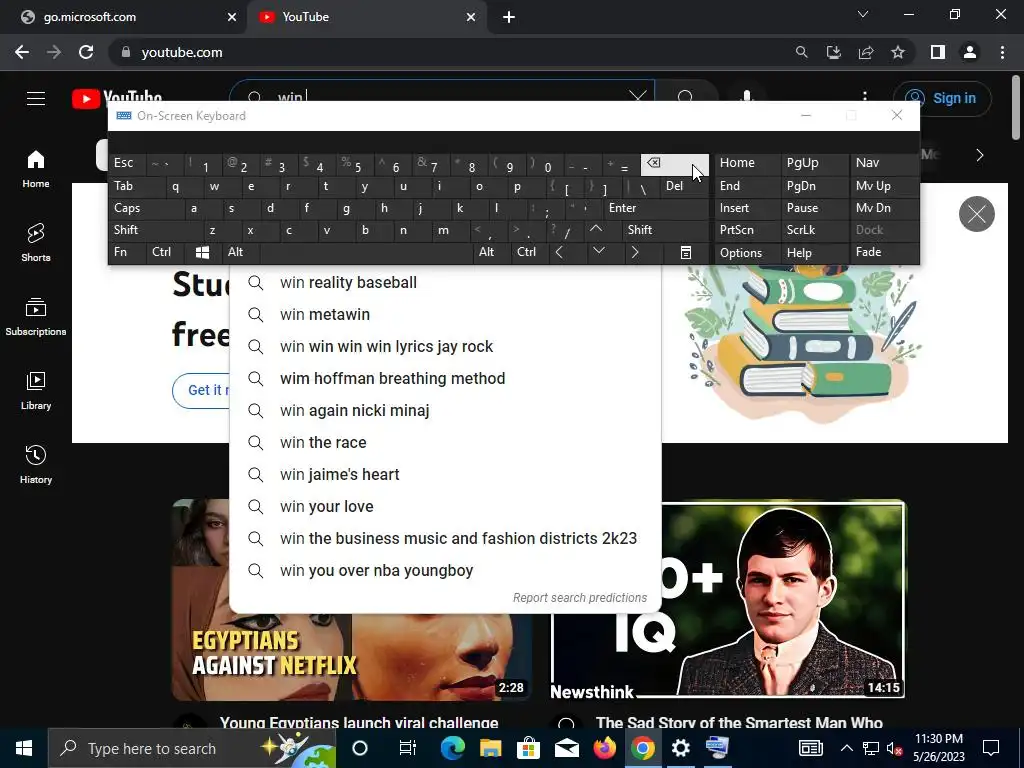Viewport: 1024px width, 768px height.
Task: Tap the Windows logo key on On-Screen Keyboard
Action: (x=202, y=252)
